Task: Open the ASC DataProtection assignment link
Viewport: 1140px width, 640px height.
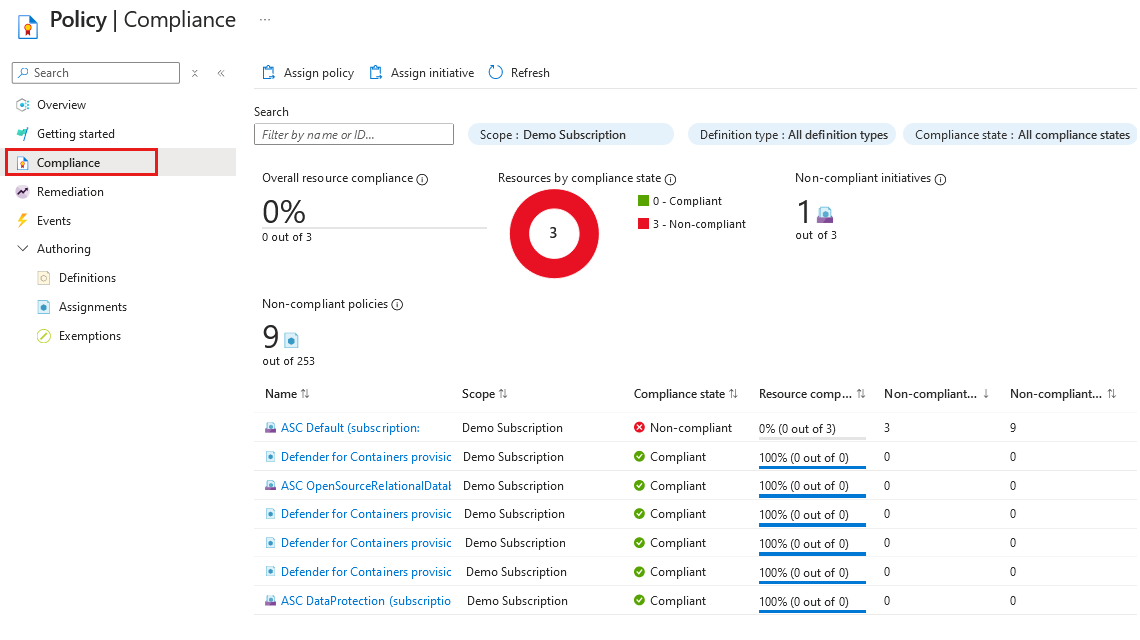Action: pos(366,601)
